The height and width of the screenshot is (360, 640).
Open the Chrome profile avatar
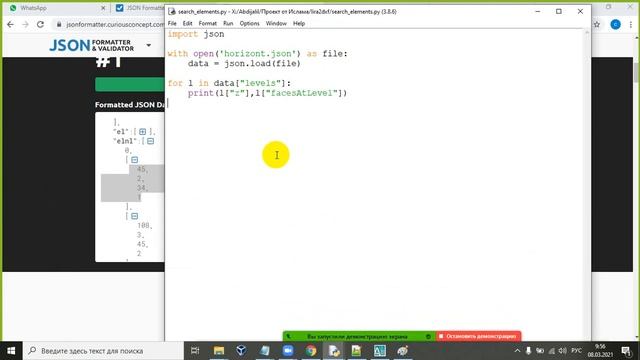[616, 24]
